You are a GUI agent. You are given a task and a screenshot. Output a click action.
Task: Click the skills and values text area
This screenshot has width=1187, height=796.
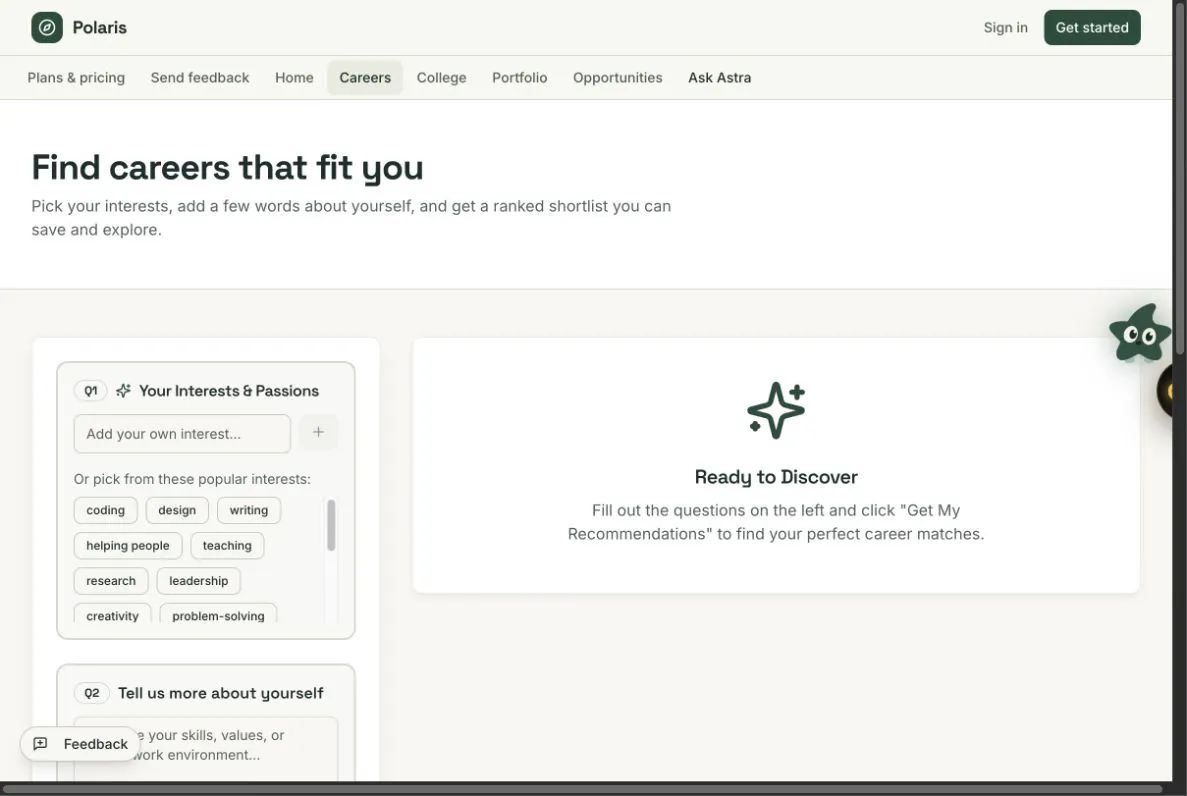coord(206,748)
